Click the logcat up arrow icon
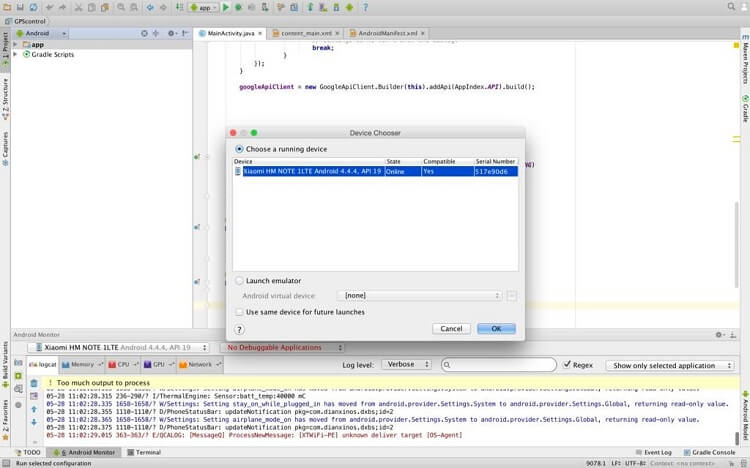 click(34, 410)
